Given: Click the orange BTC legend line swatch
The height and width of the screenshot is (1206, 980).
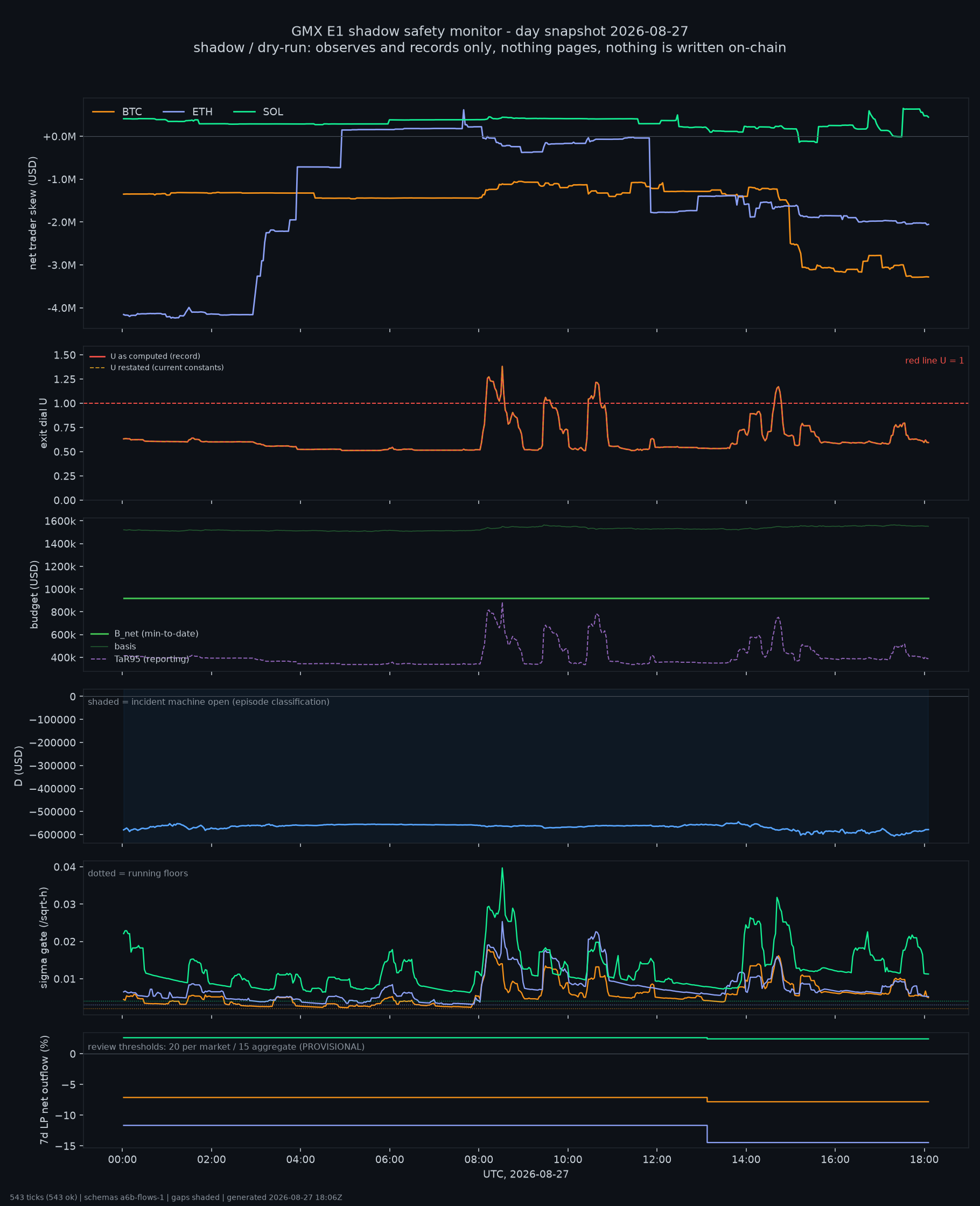Looking at the screenshot, I should (103, 112).
